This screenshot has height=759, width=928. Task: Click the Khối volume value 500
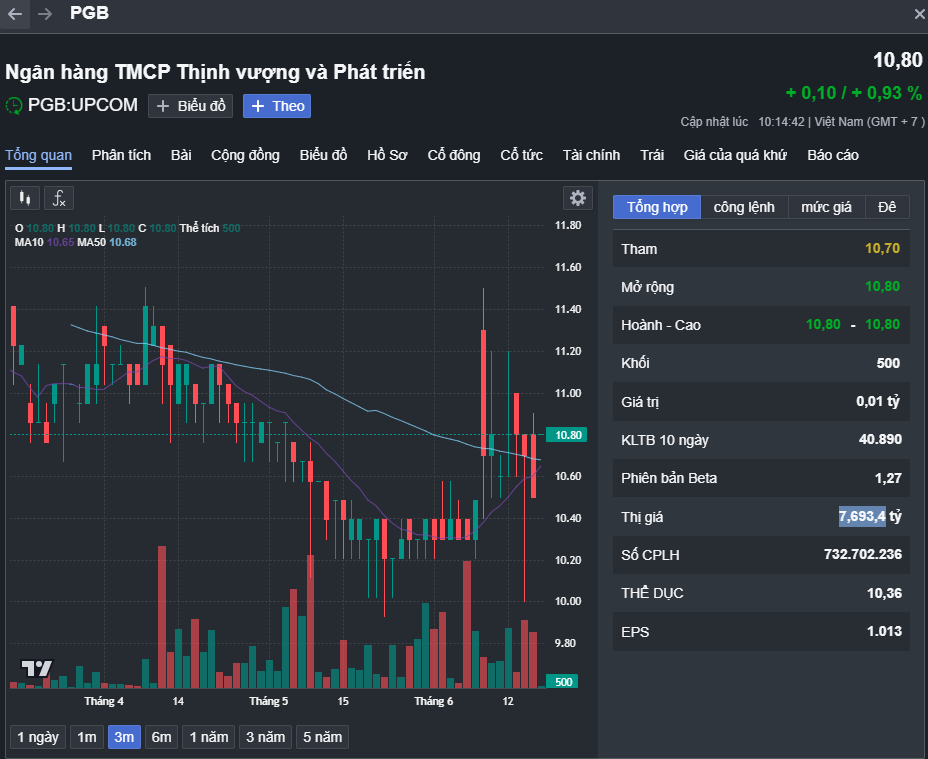[888, 363]
